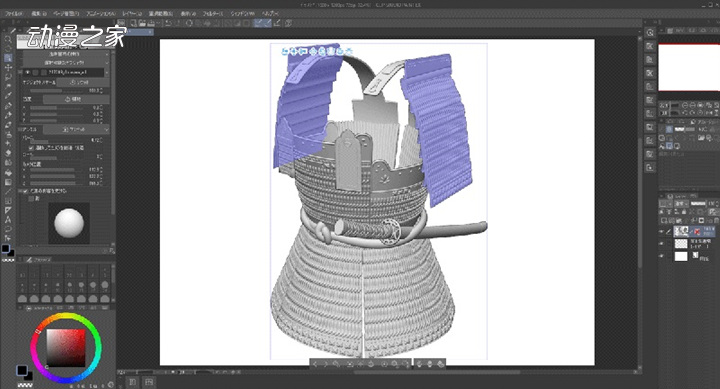Select the Gradient tool
The width and height of the screenshot is (720, 389).
click(x=8, y=182)
